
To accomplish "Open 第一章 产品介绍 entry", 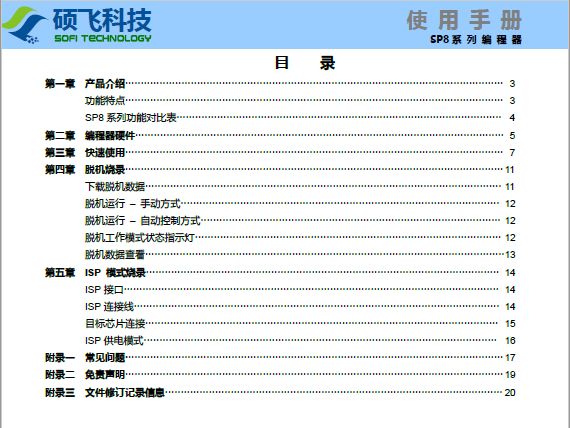I will point(280,84).
